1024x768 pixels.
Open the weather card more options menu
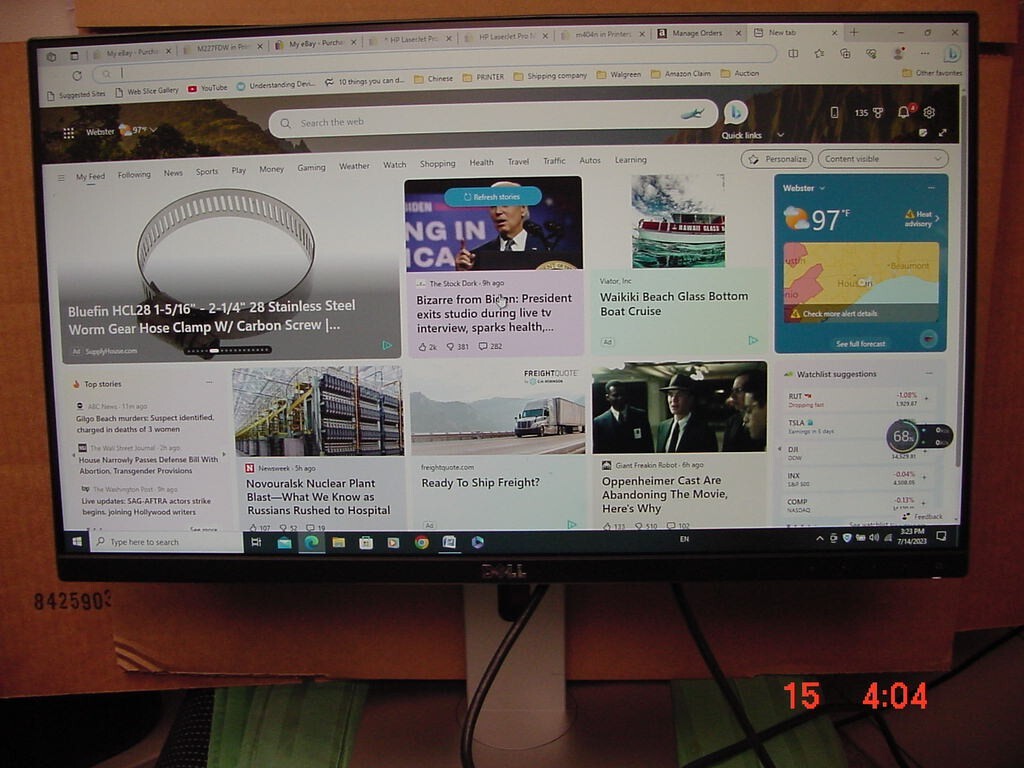point(931,187)
